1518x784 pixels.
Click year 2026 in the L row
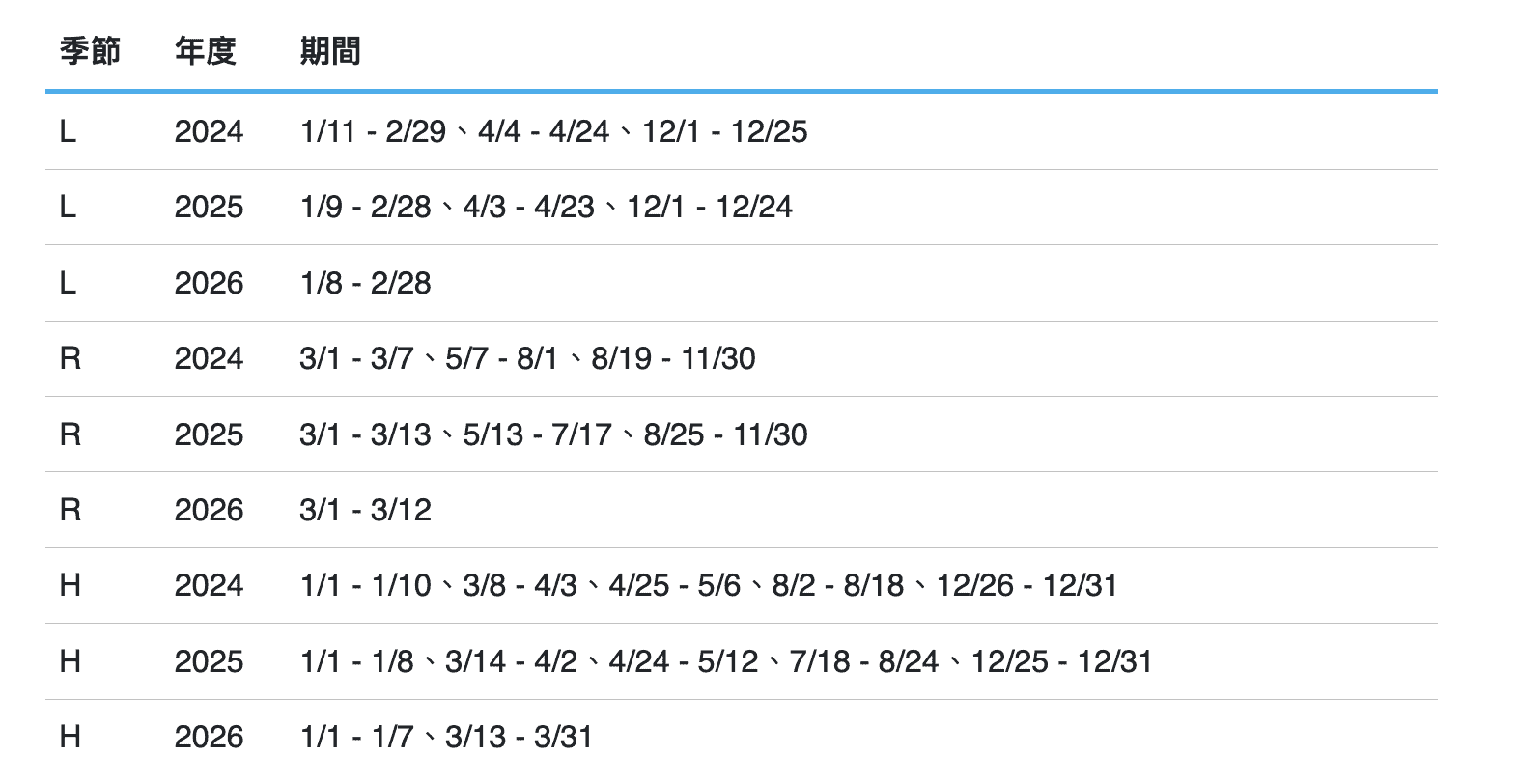[209, 283]
